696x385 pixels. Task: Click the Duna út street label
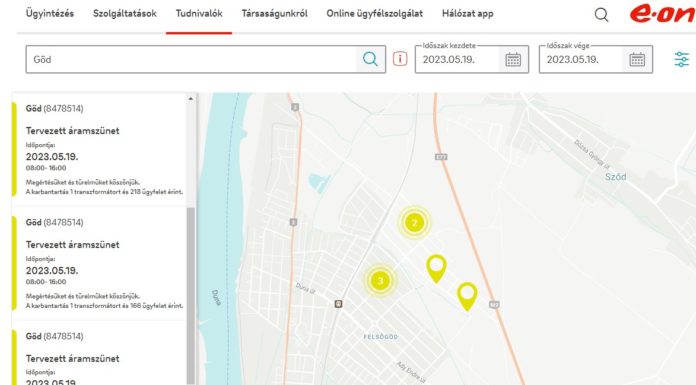pyautogui.click(x=305, y=289)
